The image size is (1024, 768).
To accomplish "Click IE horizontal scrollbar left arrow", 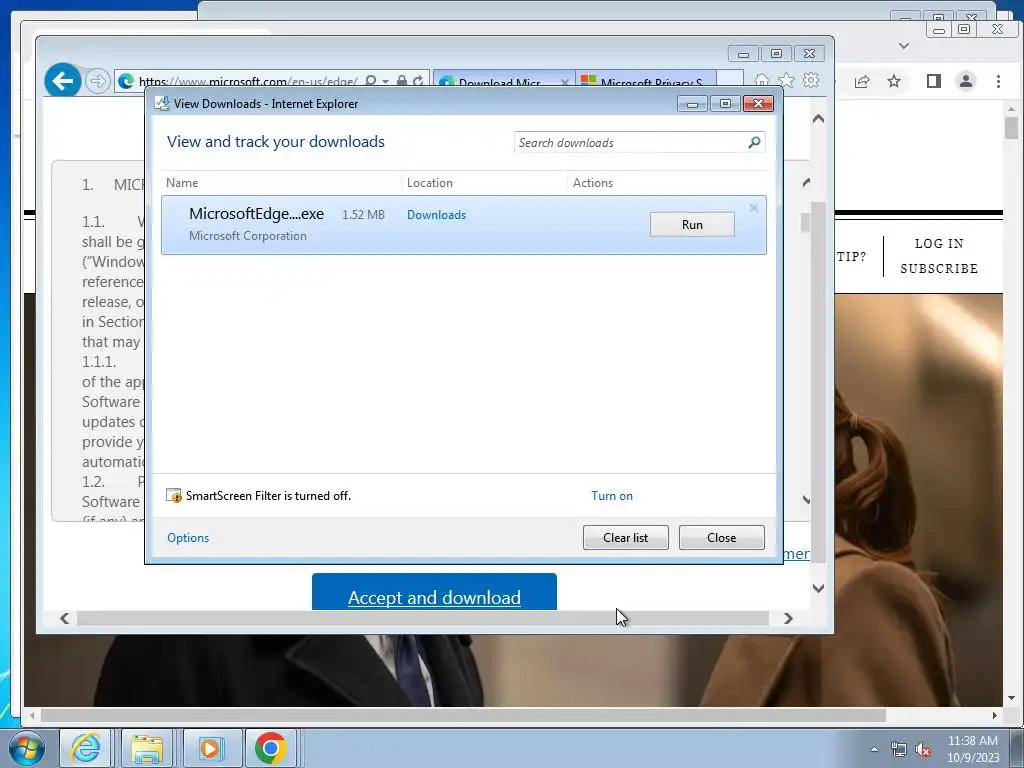I will [x=64, y=618].
